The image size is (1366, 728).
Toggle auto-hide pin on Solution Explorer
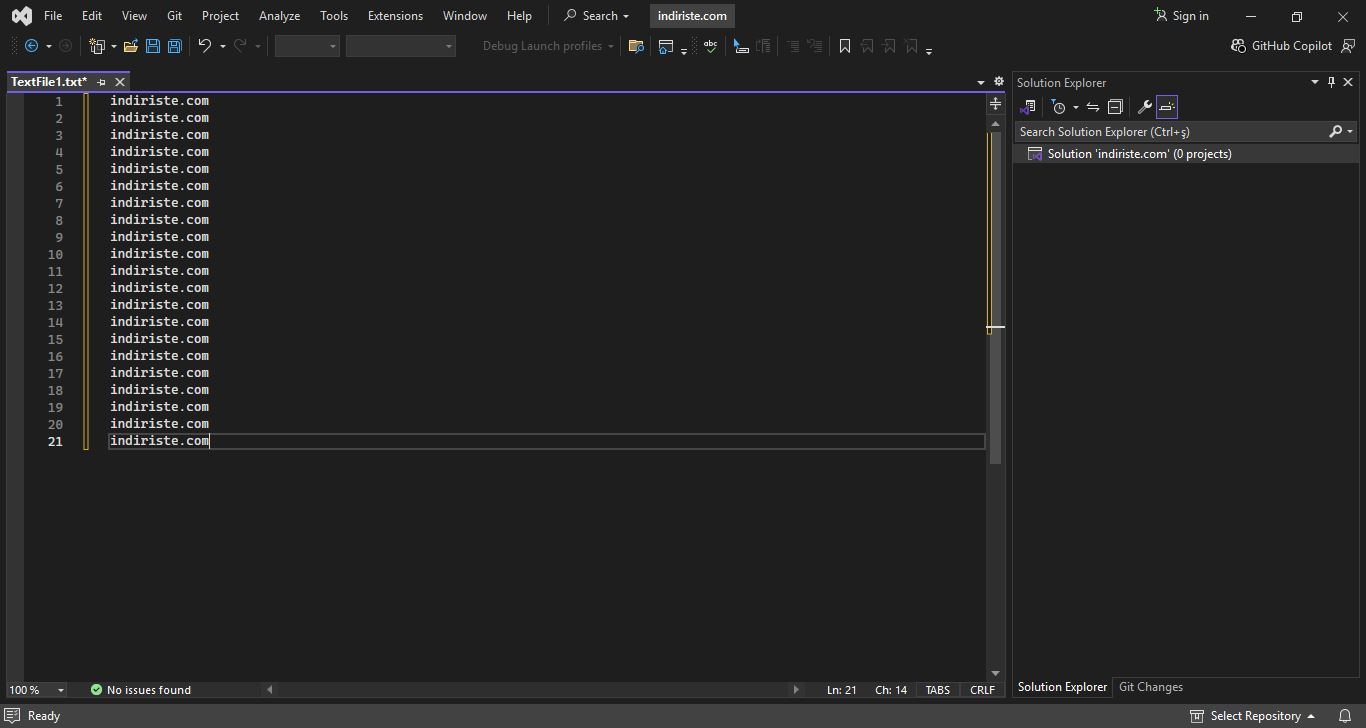tap(1331, 82)
